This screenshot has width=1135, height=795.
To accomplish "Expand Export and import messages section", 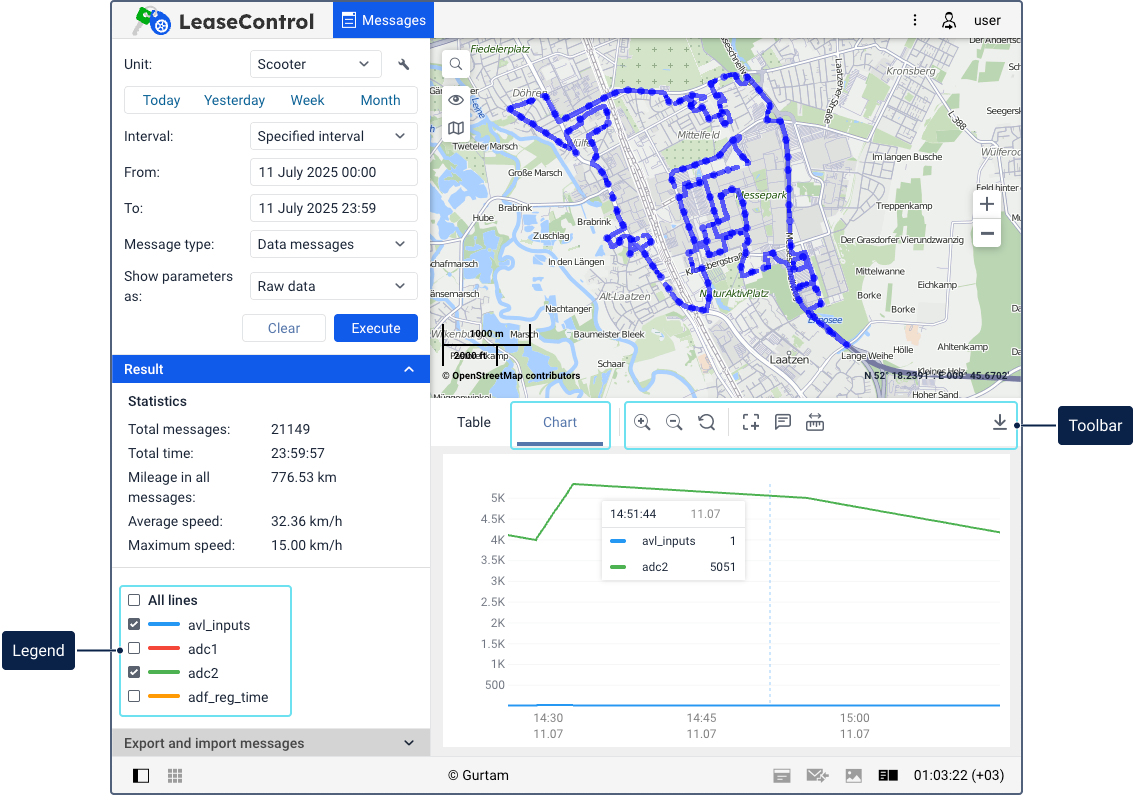I will (271, 743).
